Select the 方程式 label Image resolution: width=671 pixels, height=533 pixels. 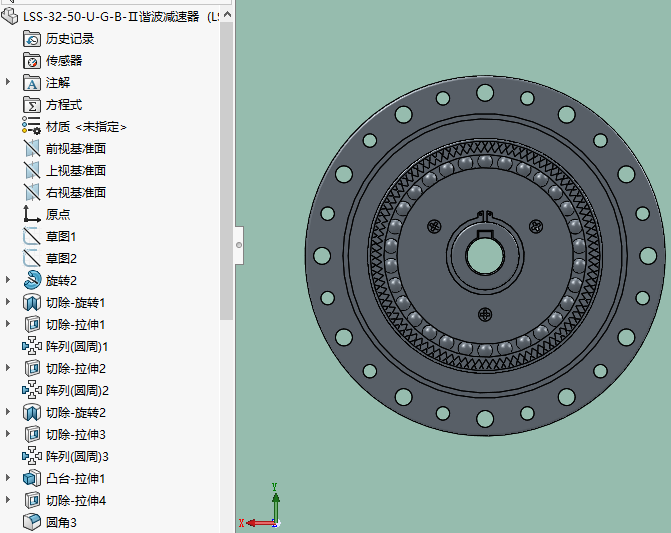pyautogui.click(x=64, y=105)
